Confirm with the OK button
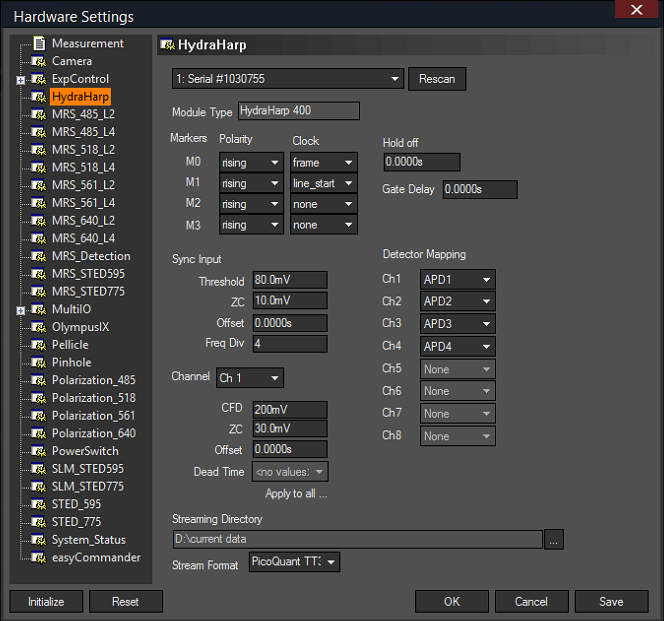 coord(452,602)
